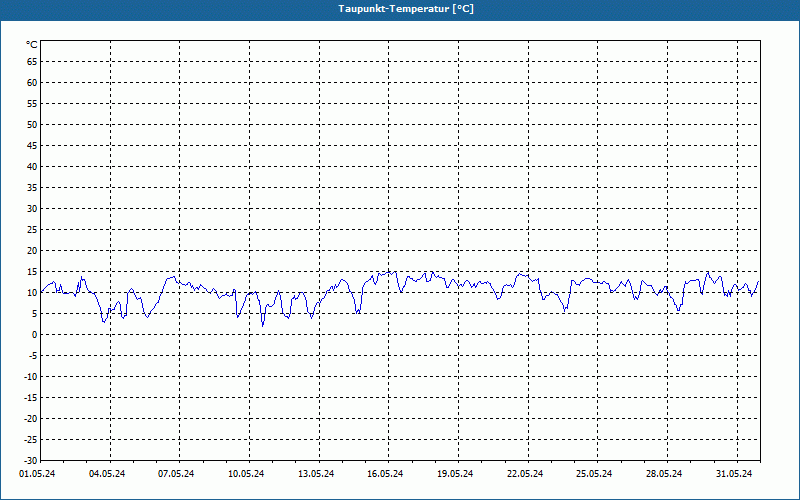Click the 28.05.24 date label
800x500 pixels.
pyautogui.click(x=664, y=474)
